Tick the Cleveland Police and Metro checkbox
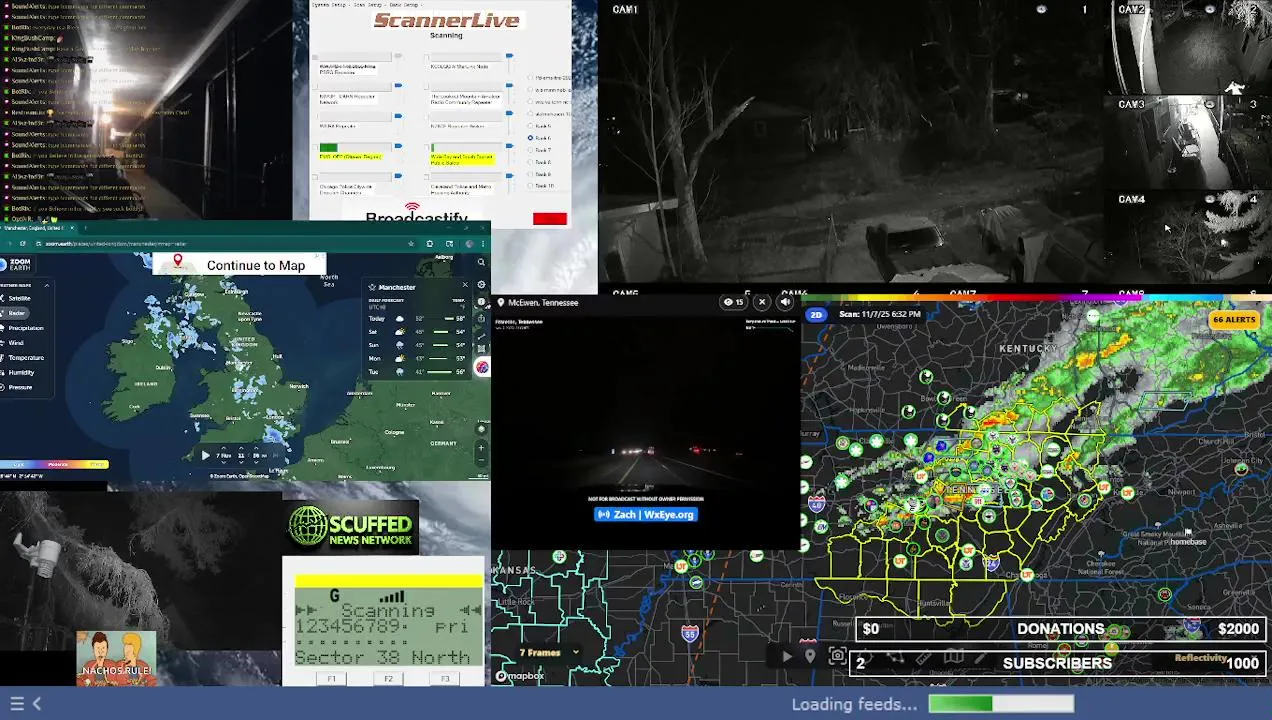The height and width of the screenshot is (720, 1272). pyautogui.click(x=425, y=177)
